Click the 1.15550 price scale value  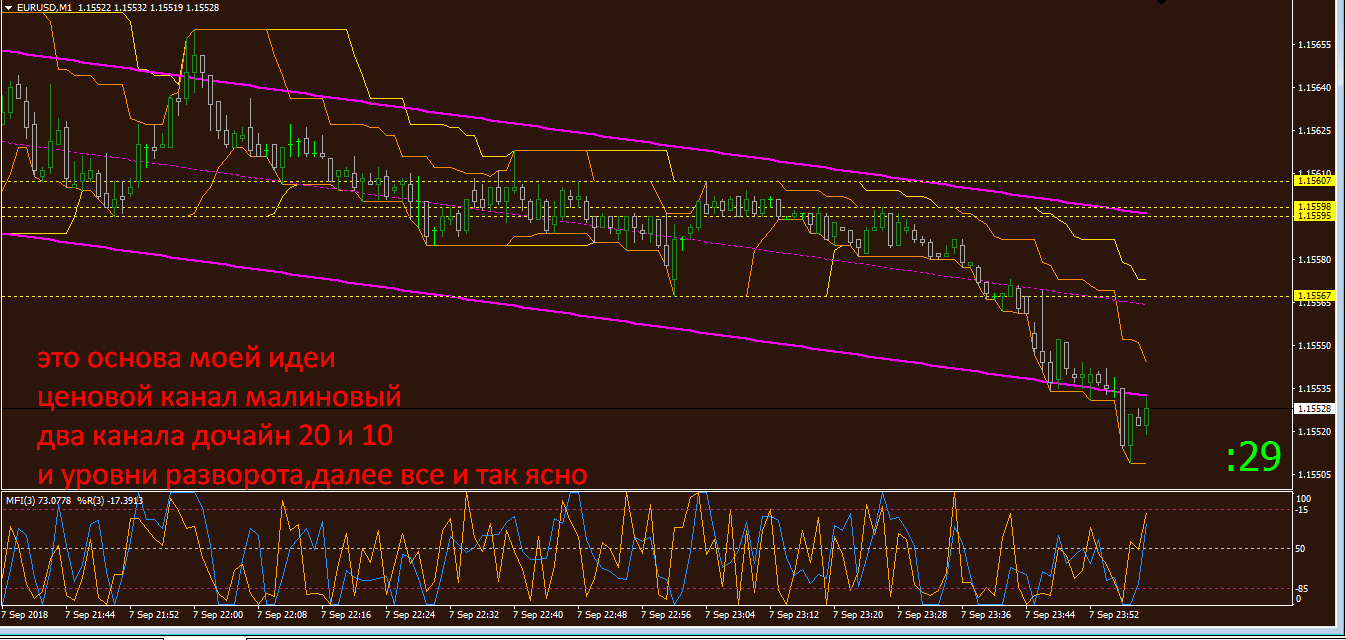[1313, 346]
